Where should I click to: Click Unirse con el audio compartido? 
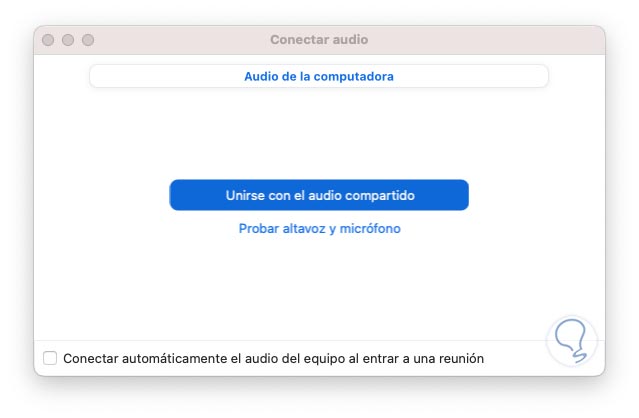319,195
